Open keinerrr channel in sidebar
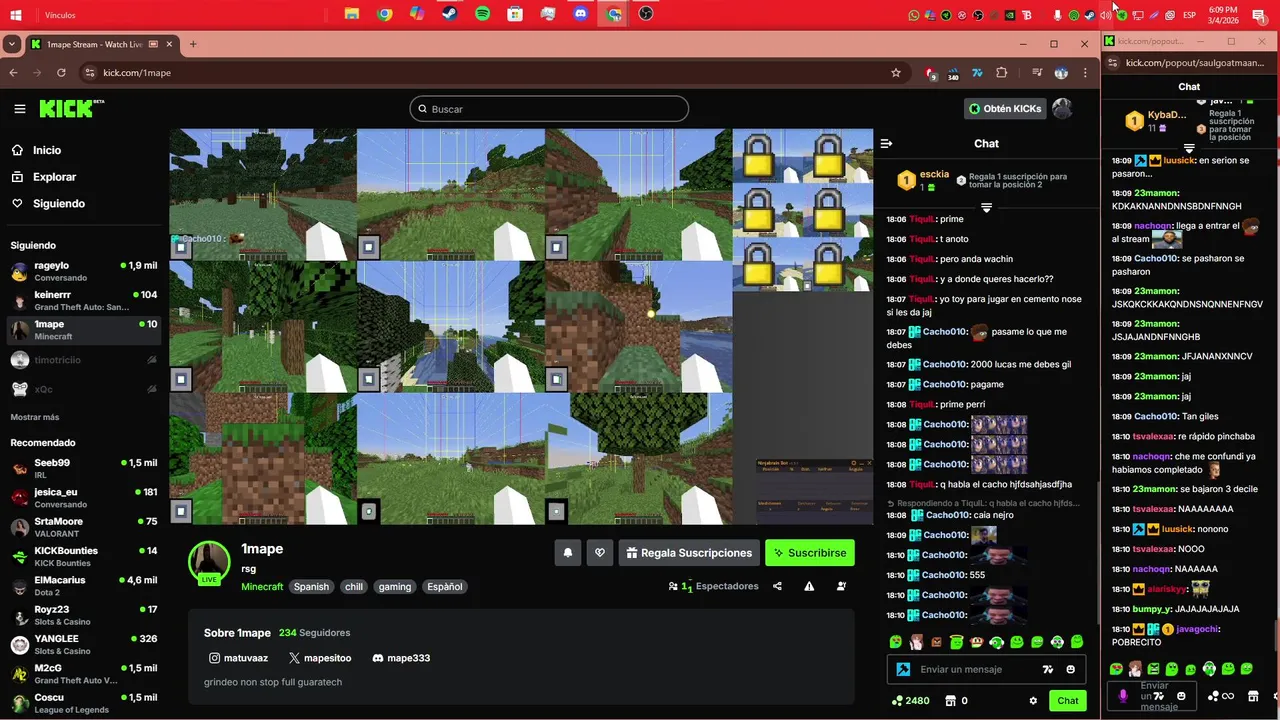 84,301
